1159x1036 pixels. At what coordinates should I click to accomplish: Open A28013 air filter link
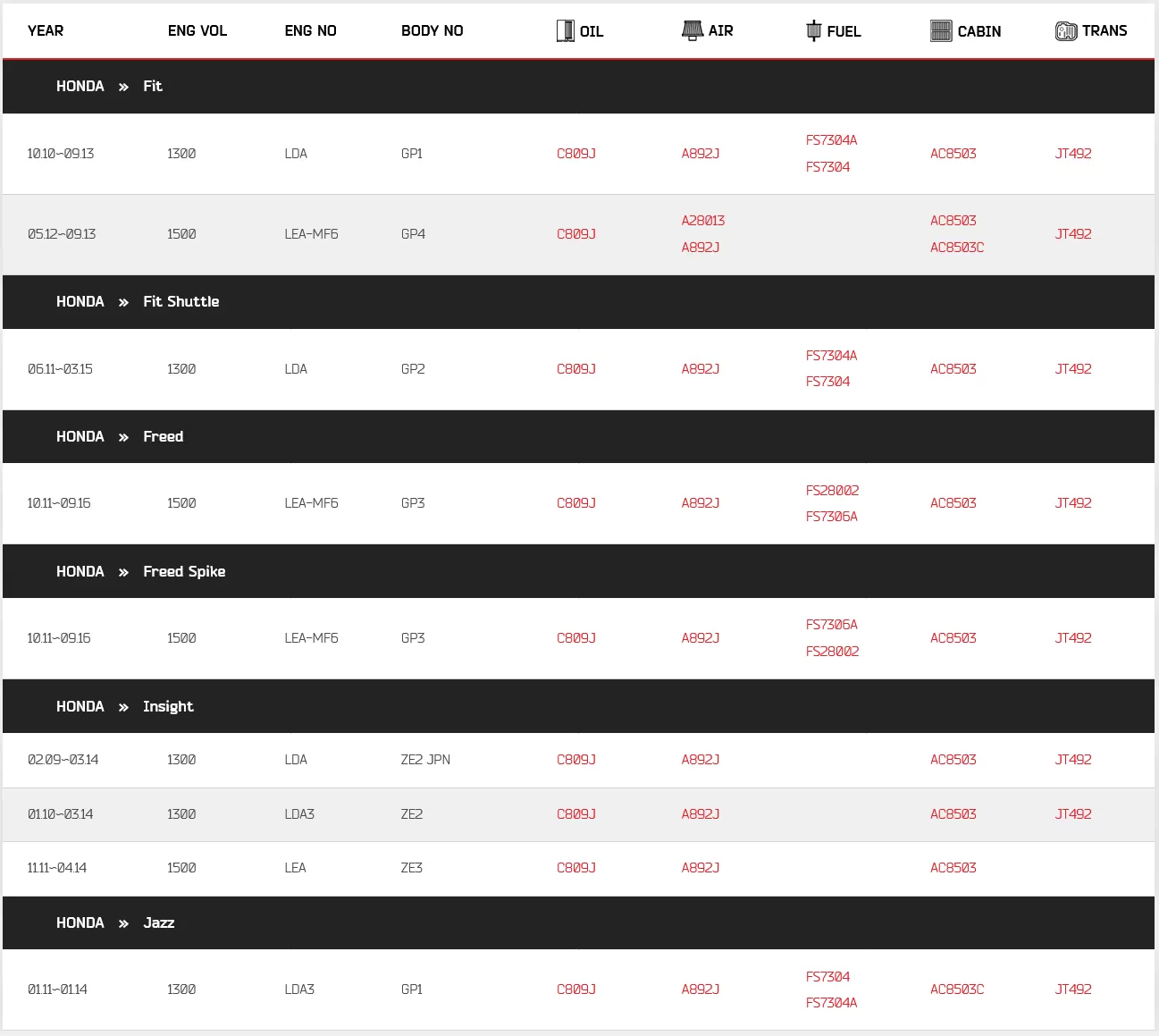click(703, 221)
